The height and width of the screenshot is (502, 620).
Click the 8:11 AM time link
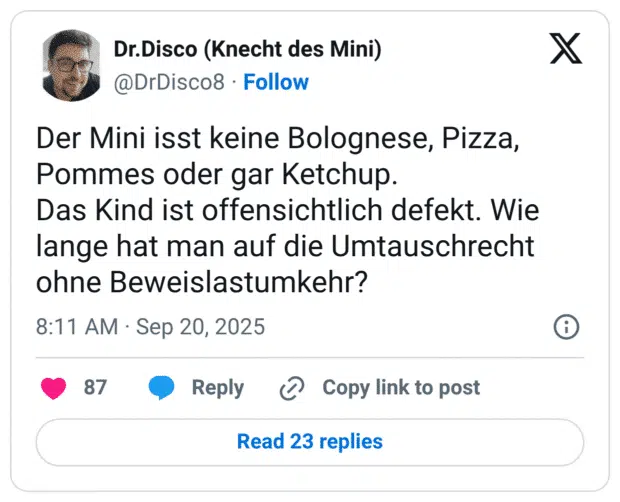[x=77, y=327]
